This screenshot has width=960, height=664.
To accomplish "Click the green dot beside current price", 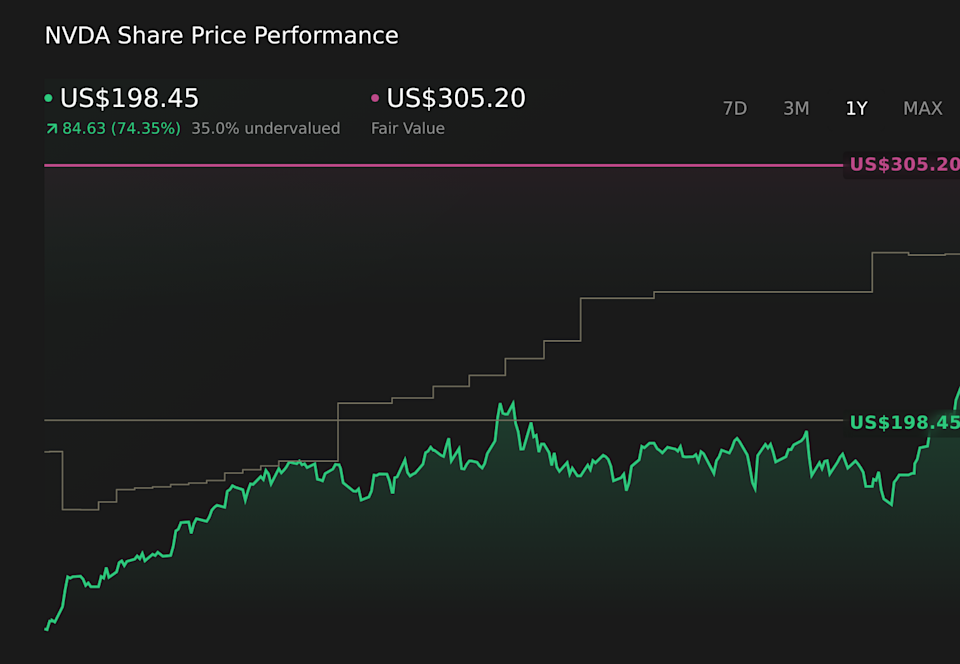I will pyautogui.click(x=48, y=98).
